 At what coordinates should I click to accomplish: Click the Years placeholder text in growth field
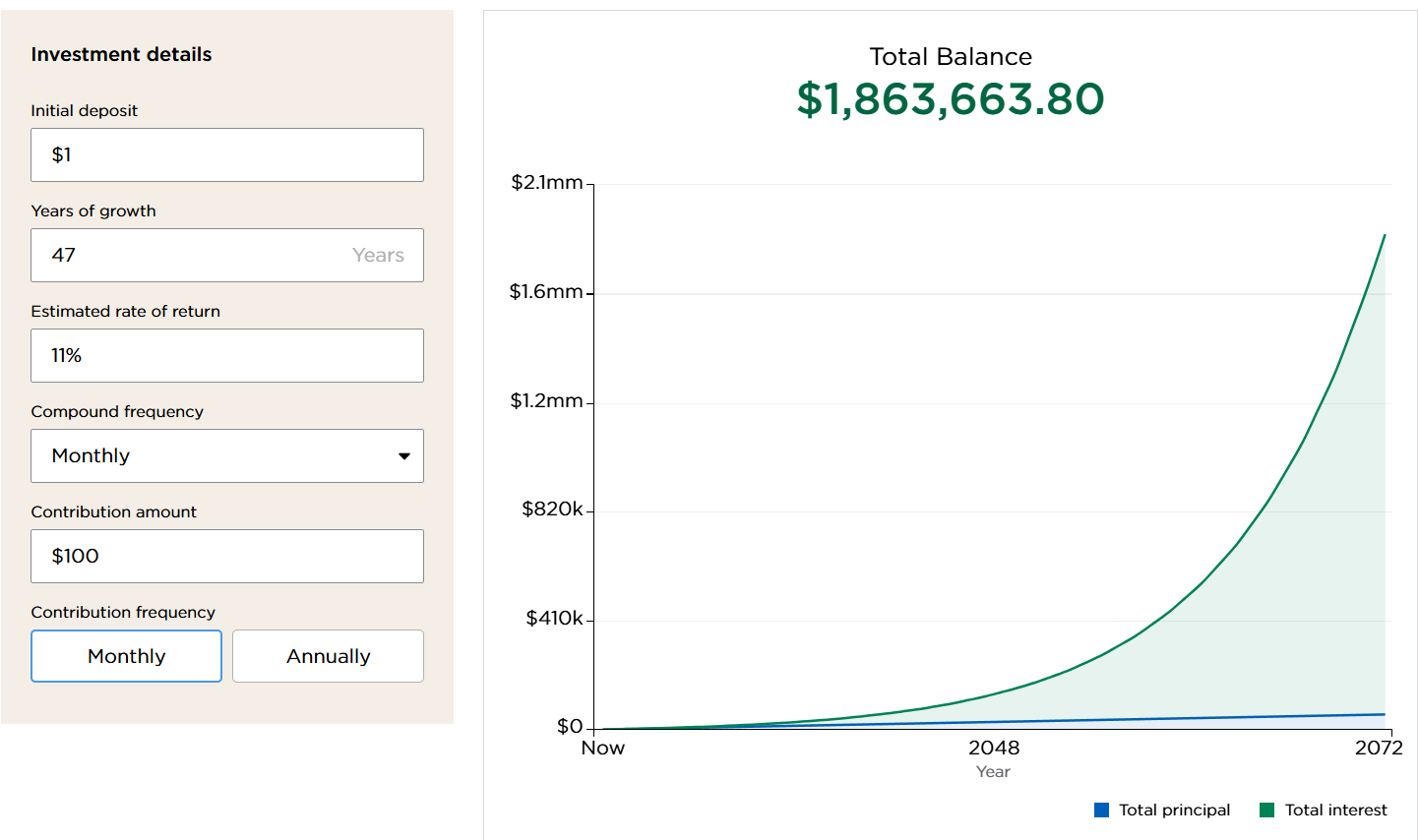pos(378,255)
